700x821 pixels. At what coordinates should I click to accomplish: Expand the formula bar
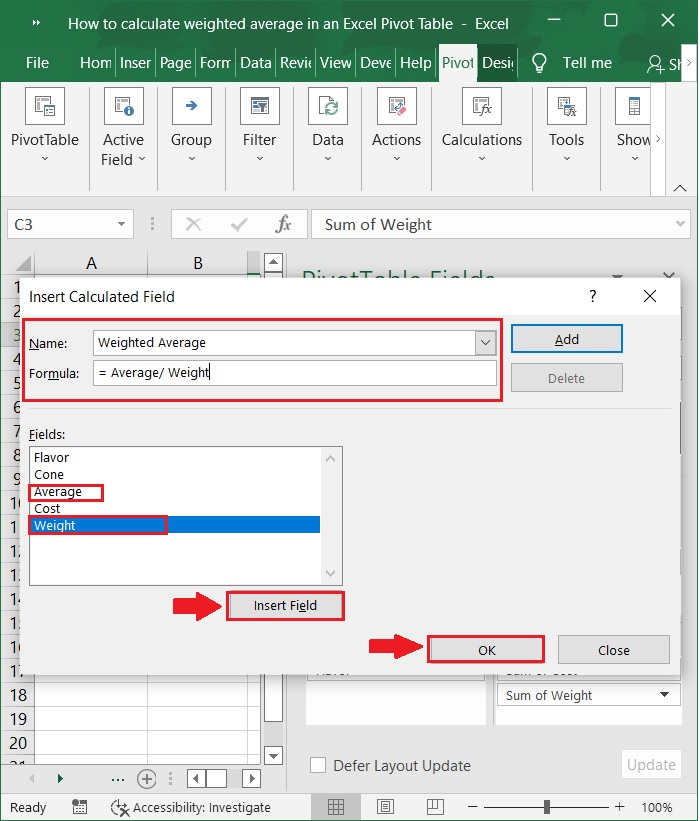pos(680,224)
